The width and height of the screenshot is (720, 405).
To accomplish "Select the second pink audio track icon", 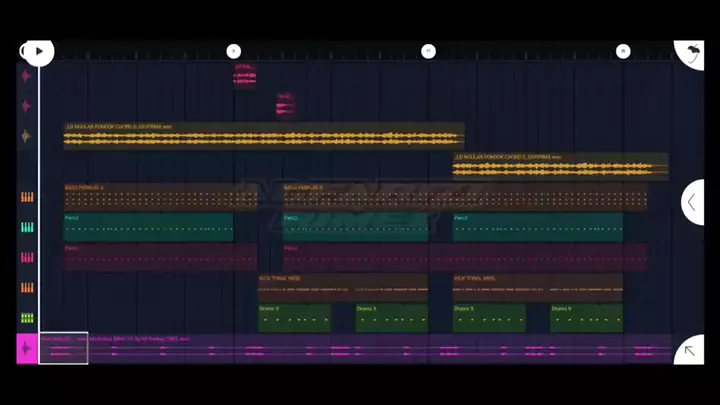I will [27, 106].
